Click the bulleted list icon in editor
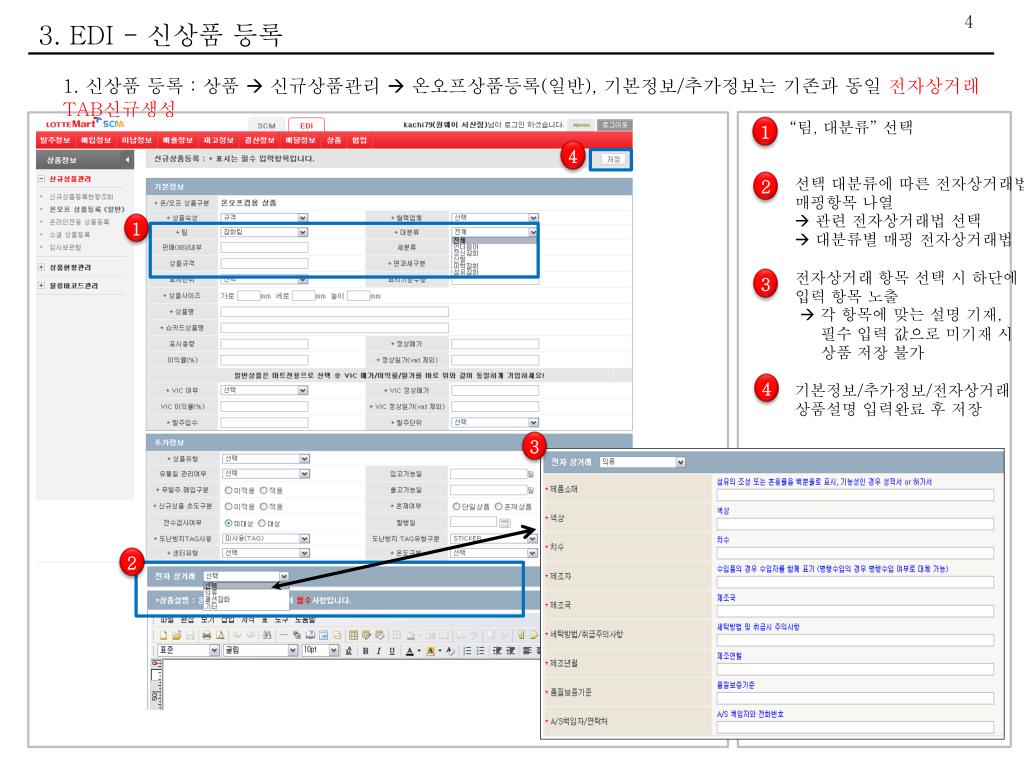Screen dimensions: 1024x768 coord(480,651)
